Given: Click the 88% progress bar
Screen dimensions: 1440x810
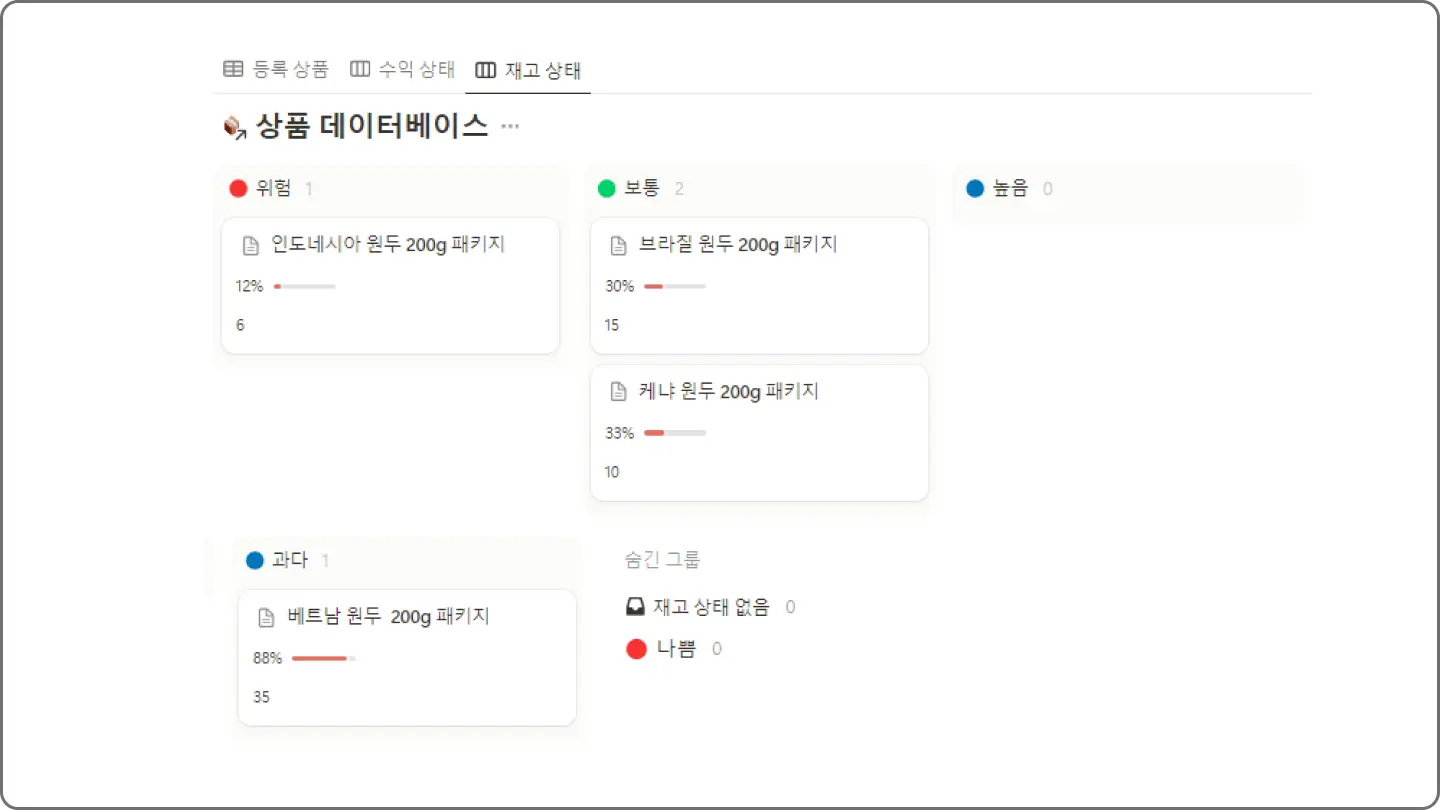Looking at the screenshot, I should (323, 658).
